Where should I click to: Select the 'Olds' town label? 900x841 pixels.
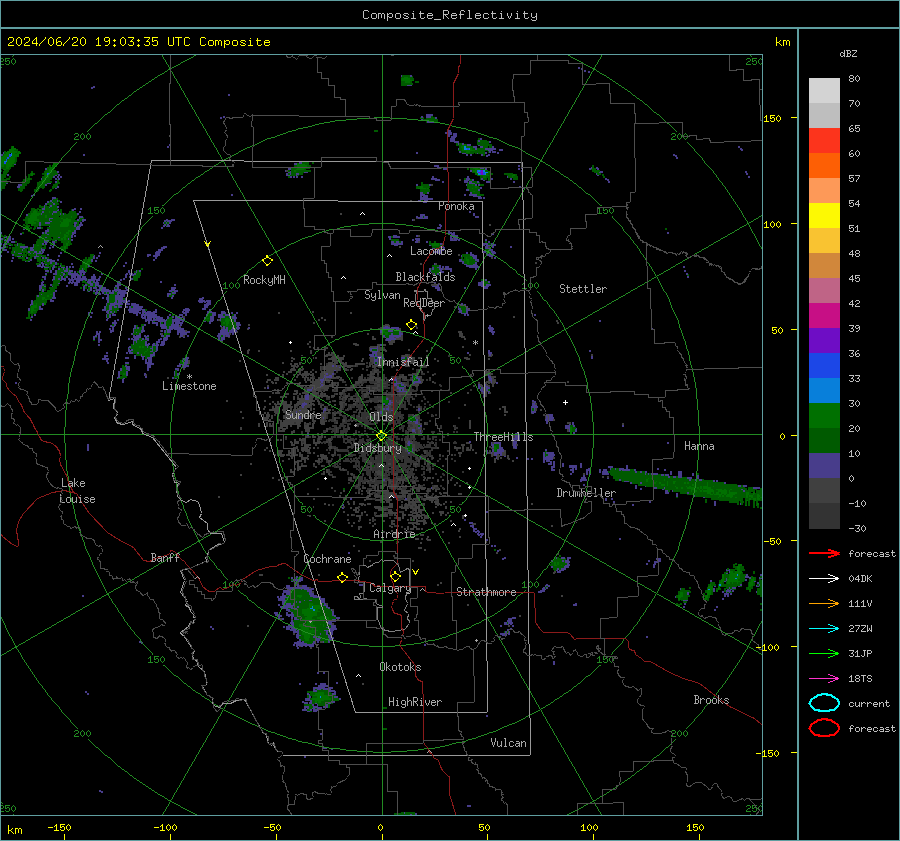[381, 417]
